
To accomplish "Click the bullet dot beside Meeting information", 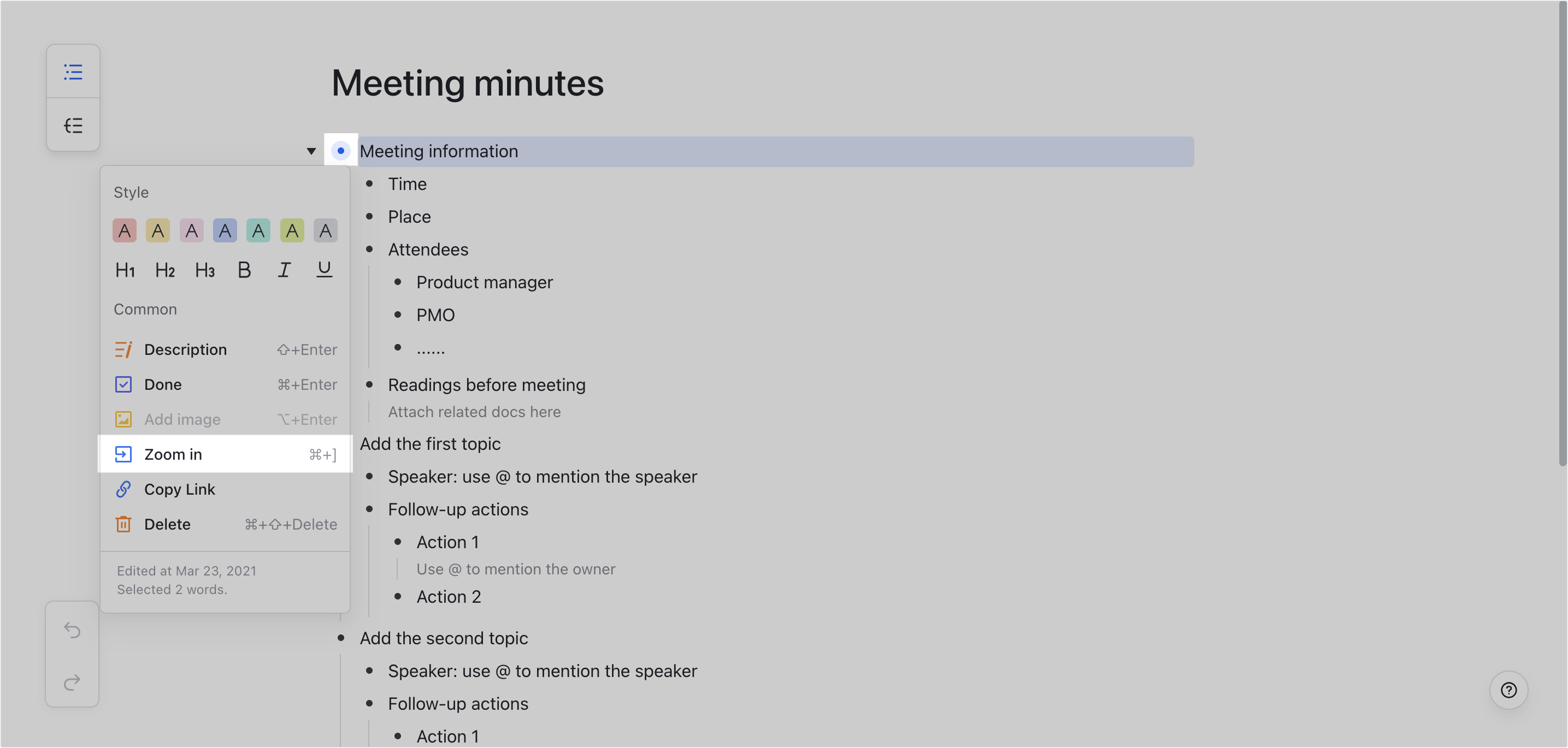I will point(340,150).
